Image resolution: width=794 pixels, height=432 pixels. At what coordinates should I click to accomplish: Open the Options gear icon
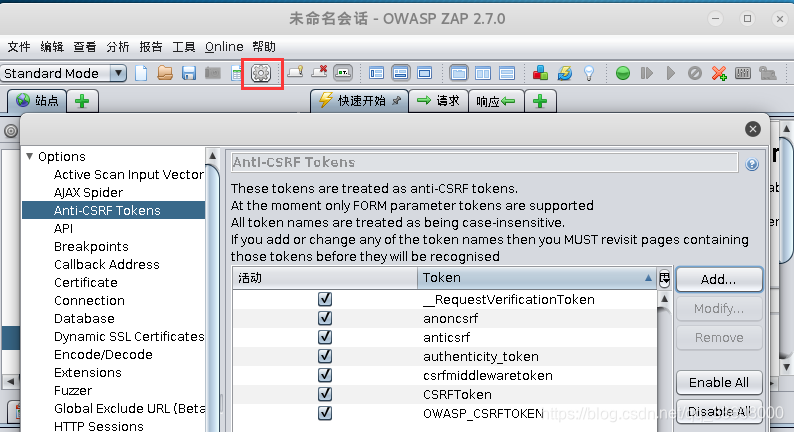(261, 73)
